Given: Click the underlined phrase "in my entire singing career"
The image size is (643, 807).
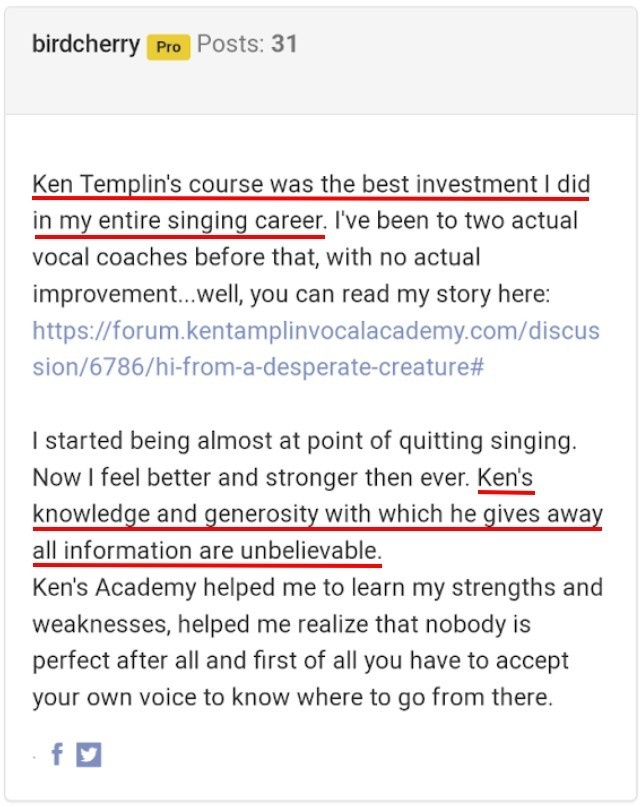Looking at the screenshot, I should [x=179, y=221].
